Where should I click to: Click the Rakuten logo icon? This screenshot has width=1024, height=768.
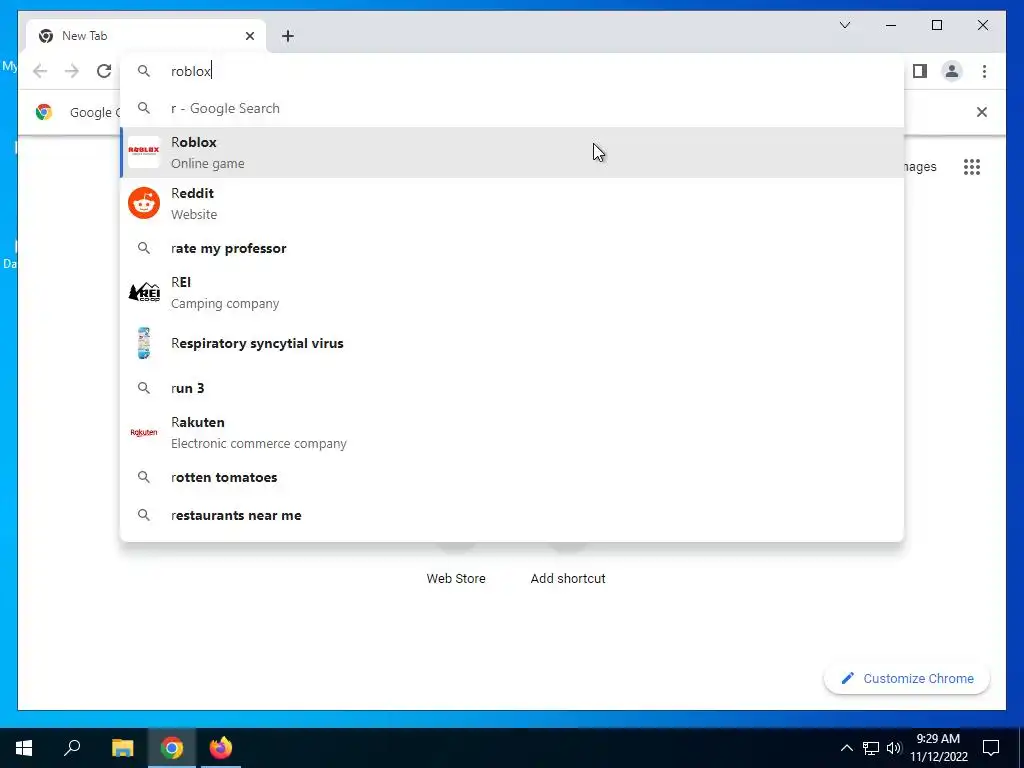tap(144, 432)
